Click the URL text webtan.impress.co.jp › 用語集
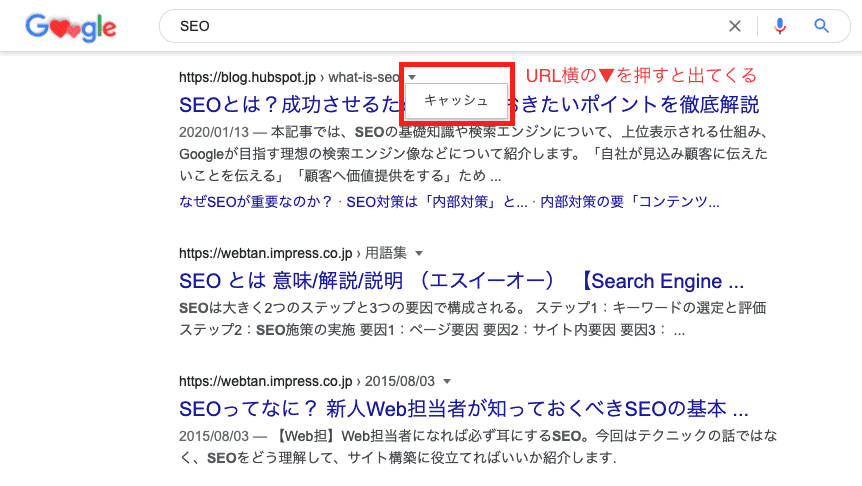 coord(293,253)
